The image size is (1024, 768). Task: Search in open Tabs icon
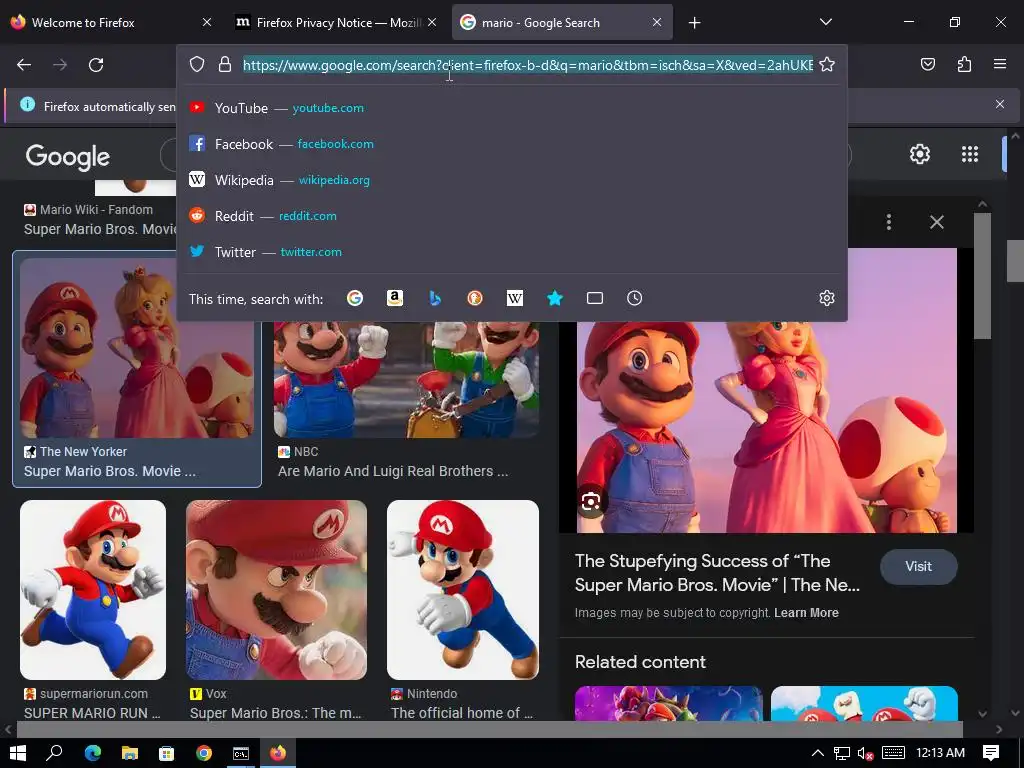click(594, 298)
